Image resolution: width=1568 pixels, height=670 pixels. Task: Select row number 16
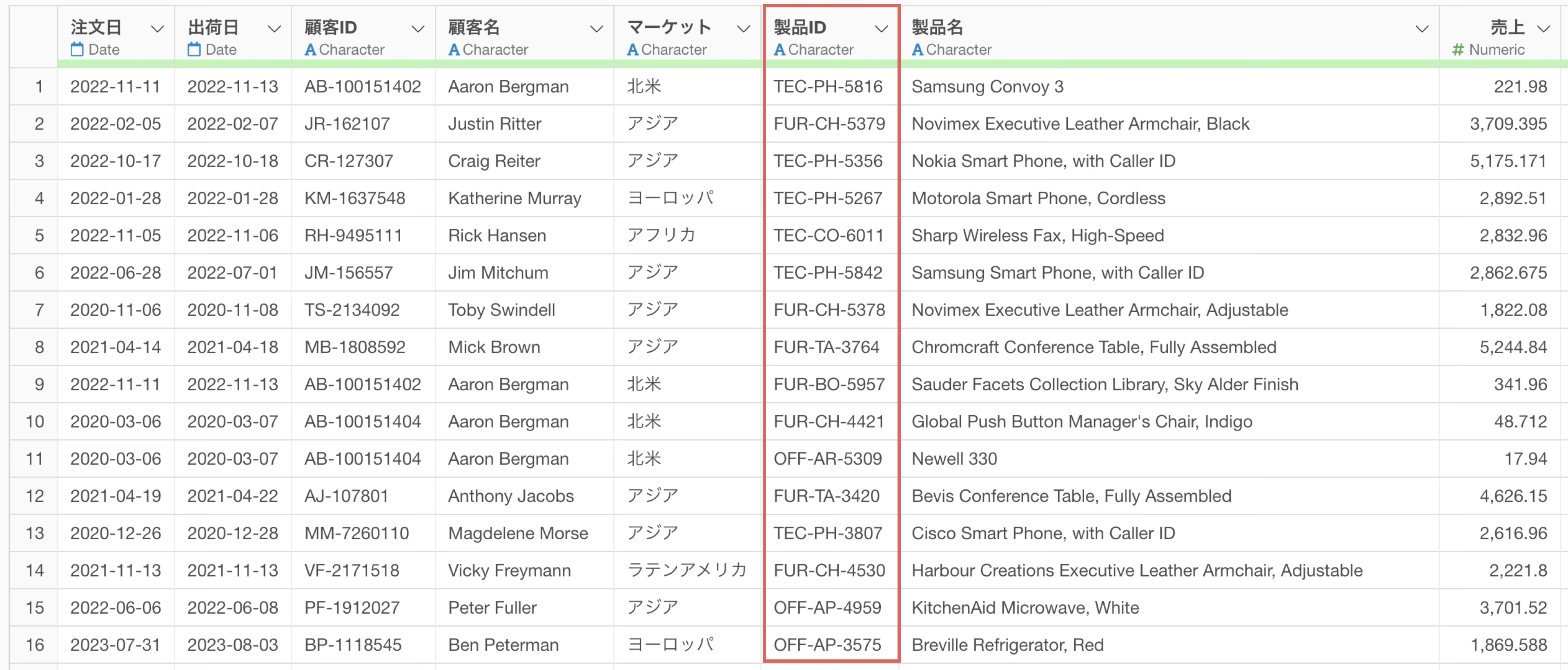[x=35, y=644]
